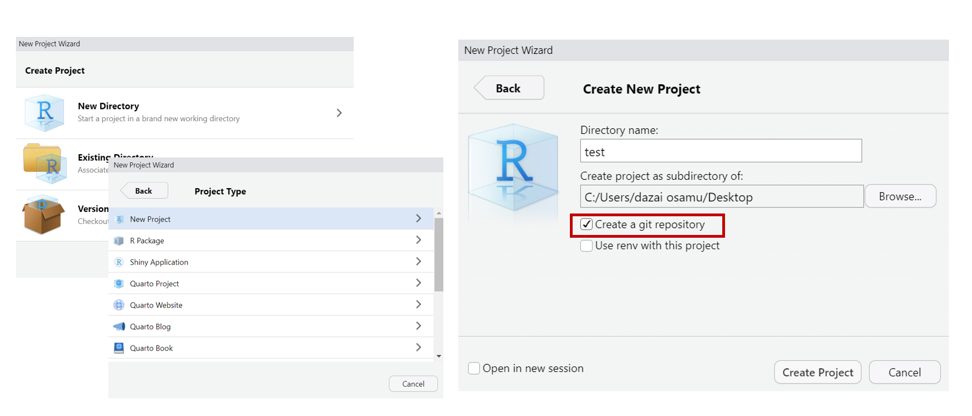Click the Quarto Website globe icon

tap(119, 305)
